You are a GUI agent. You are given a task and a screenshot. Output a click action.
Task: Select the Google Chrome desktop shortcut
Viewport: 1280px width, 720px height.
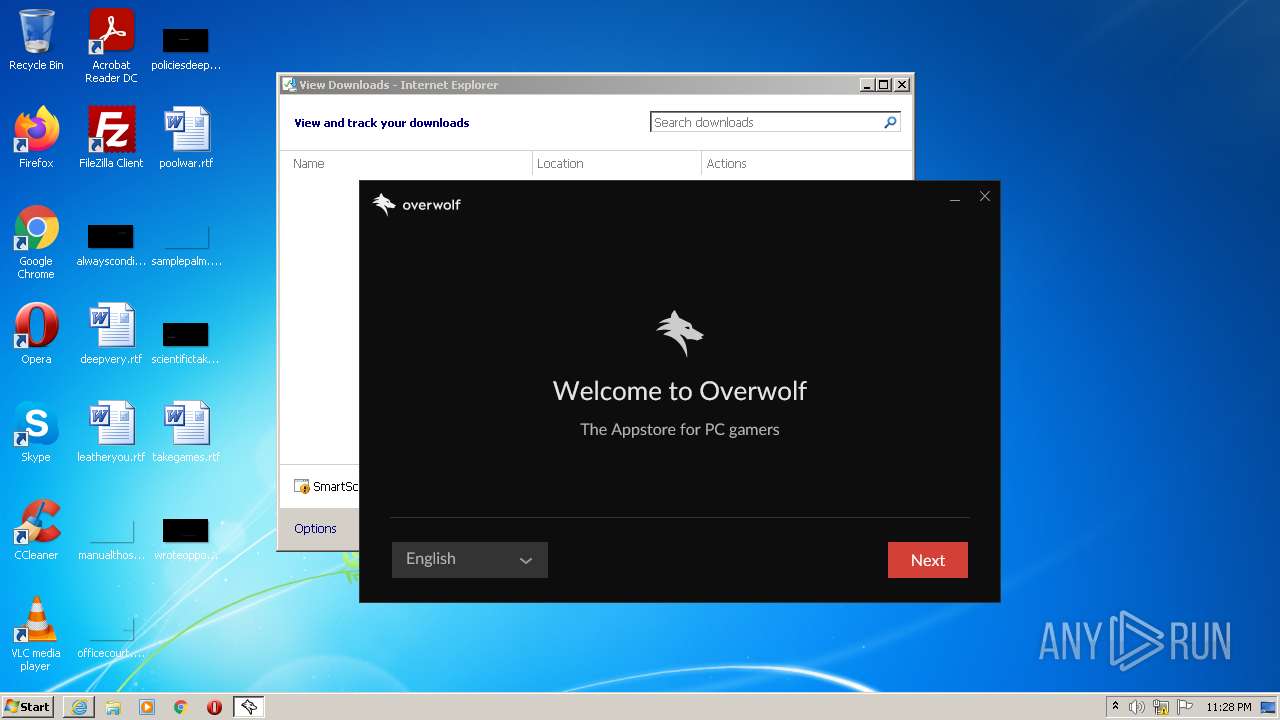click(36, 242)
